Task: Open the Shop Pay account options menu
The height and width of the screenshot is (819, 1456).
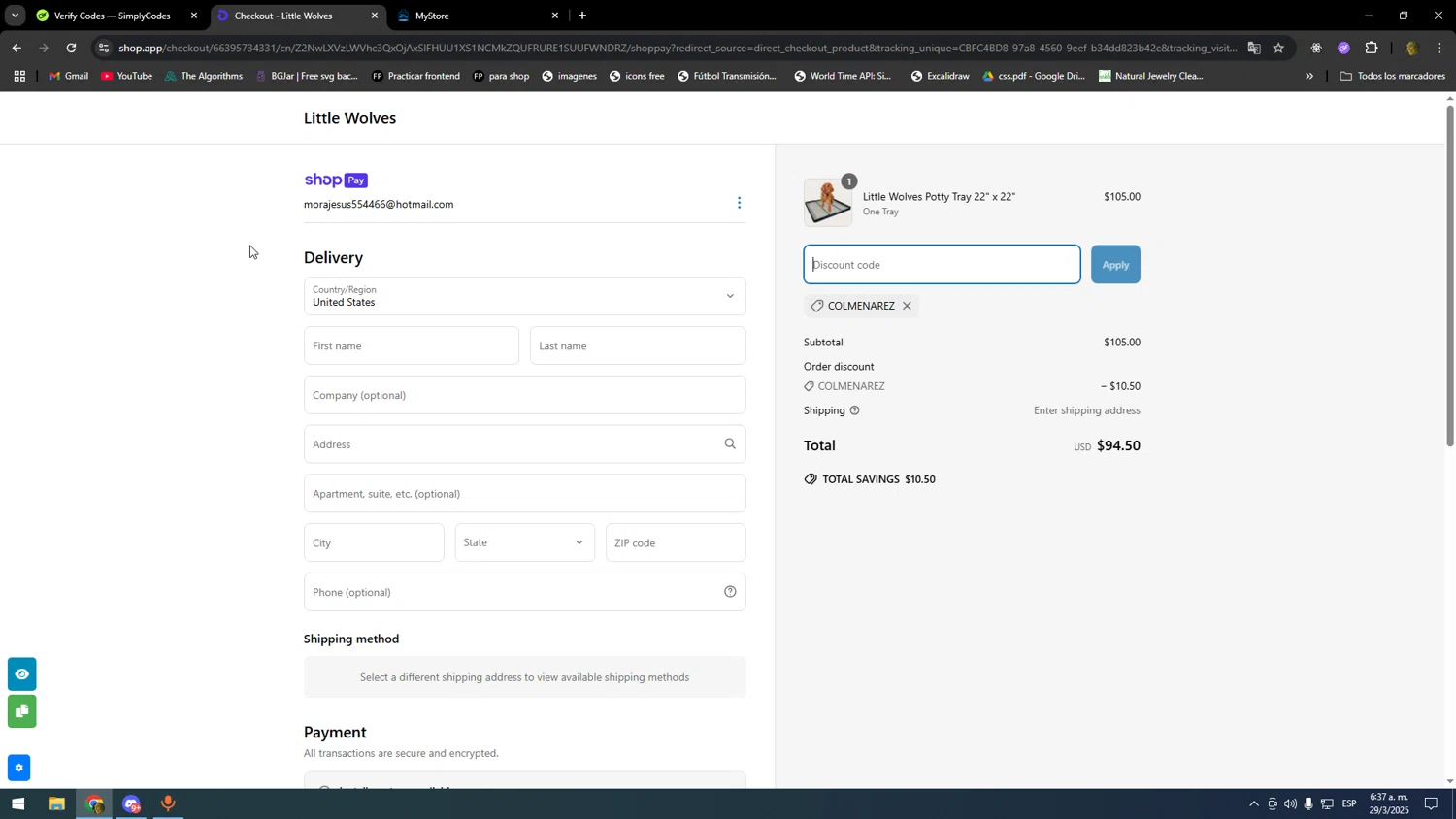Action: (739, 203)
